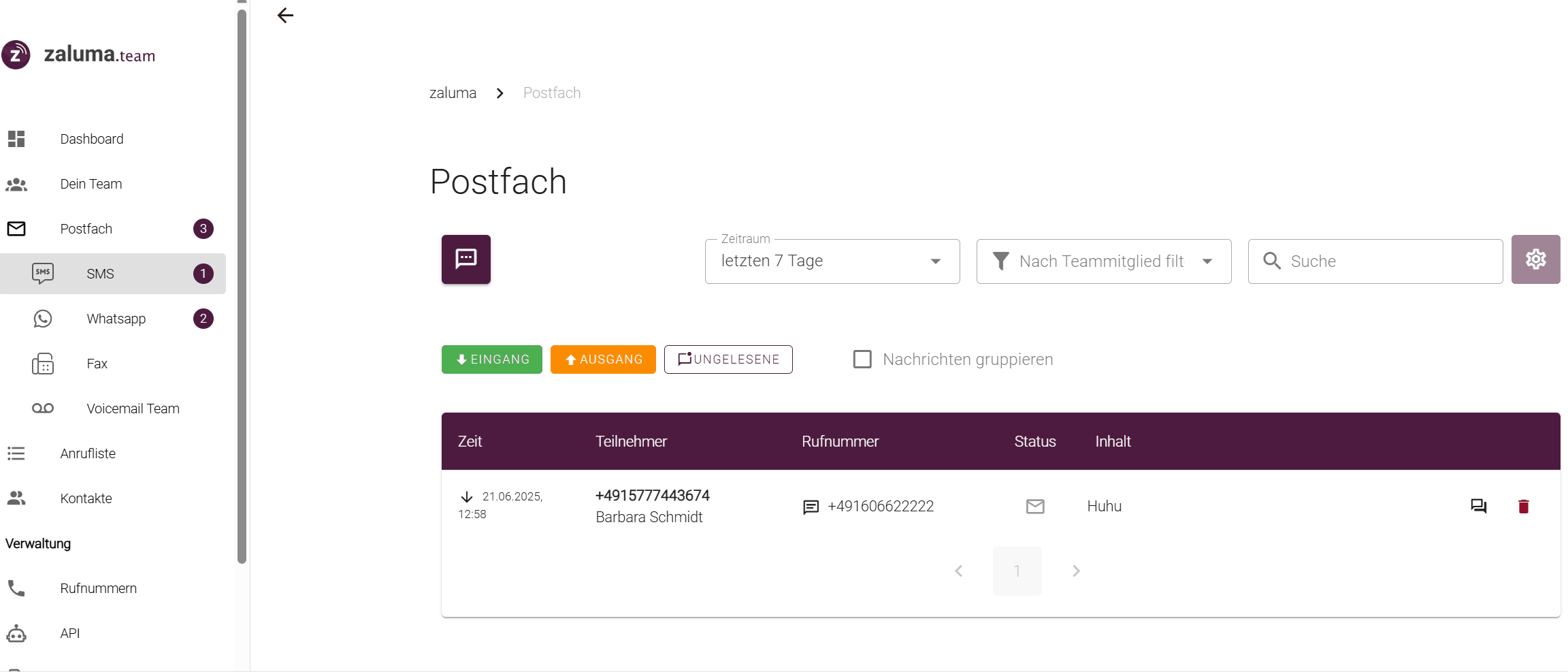Click the Inhalt column header
Viewport: 1568px width, 672px height.
tap(1113, 442)
